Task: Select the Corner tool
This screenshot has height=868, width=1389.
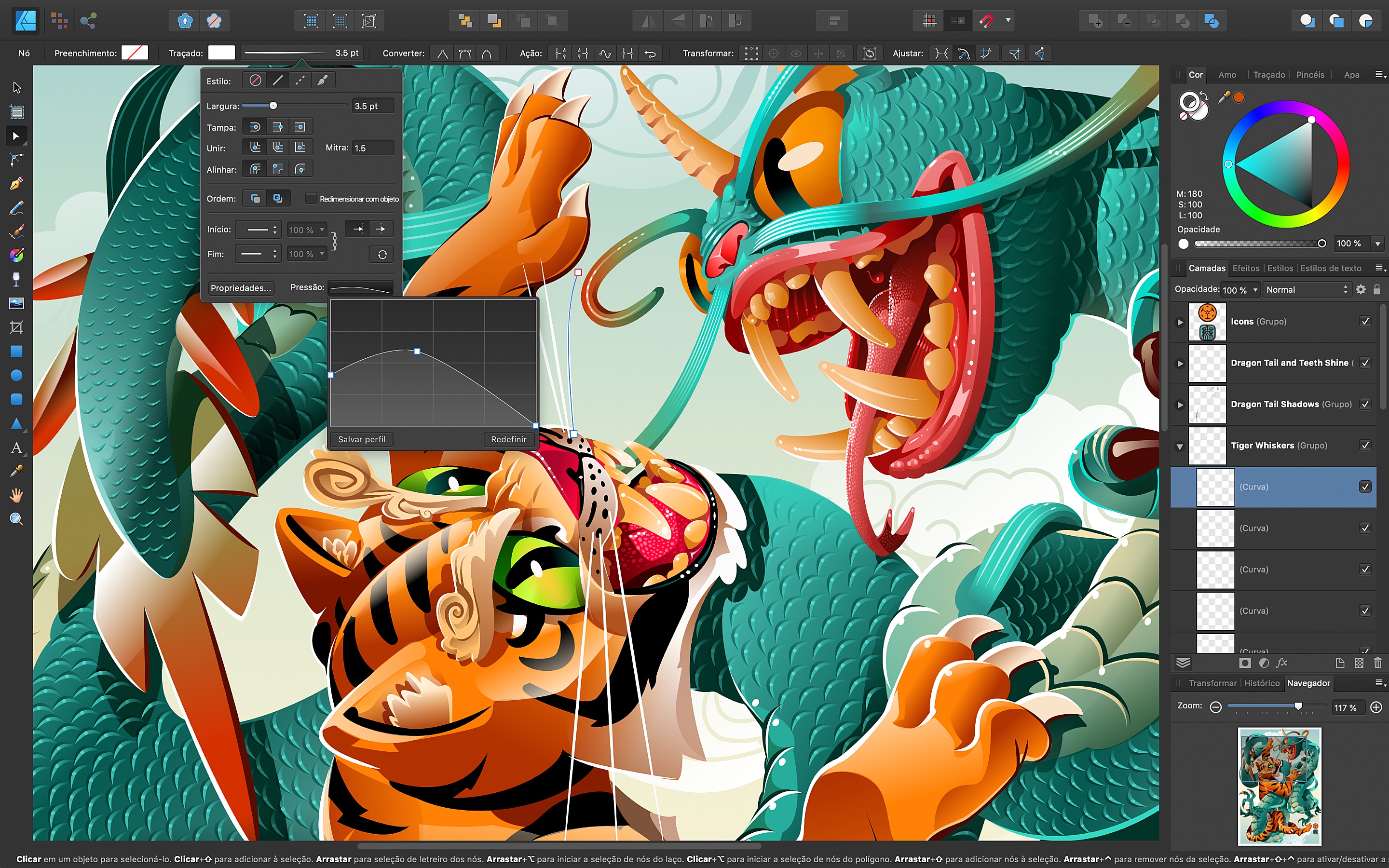Action: [x=17, y=160]
